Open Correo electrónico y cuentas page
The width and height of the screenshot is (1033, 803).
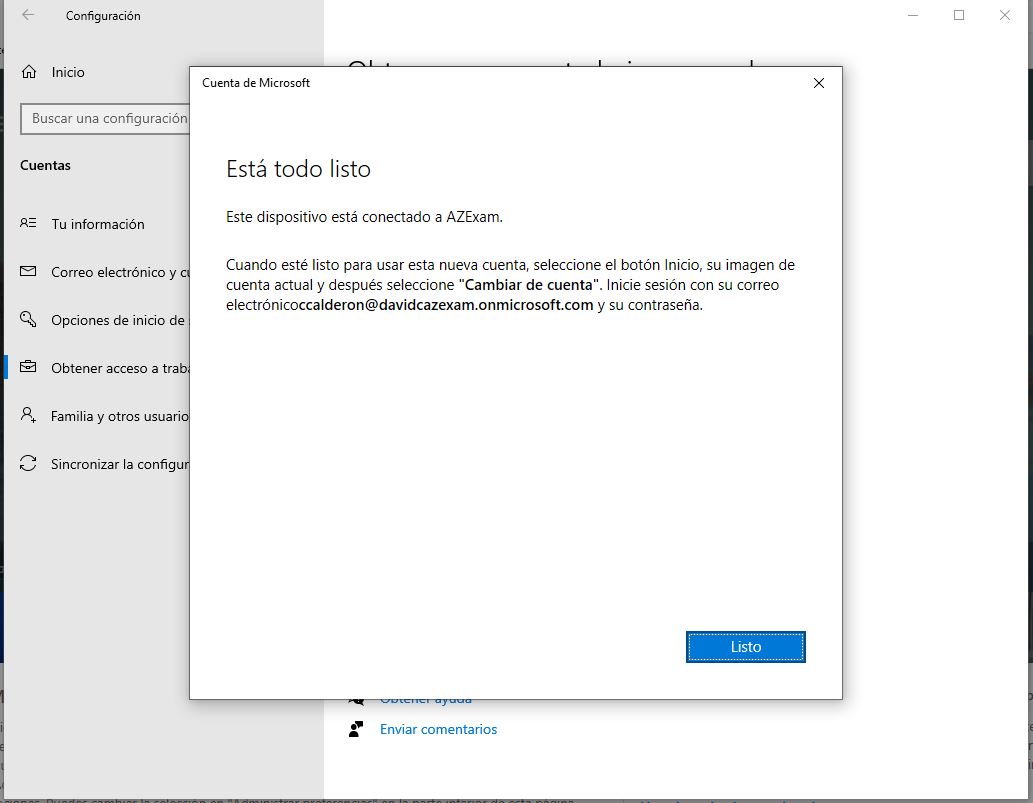coord(121,272)
